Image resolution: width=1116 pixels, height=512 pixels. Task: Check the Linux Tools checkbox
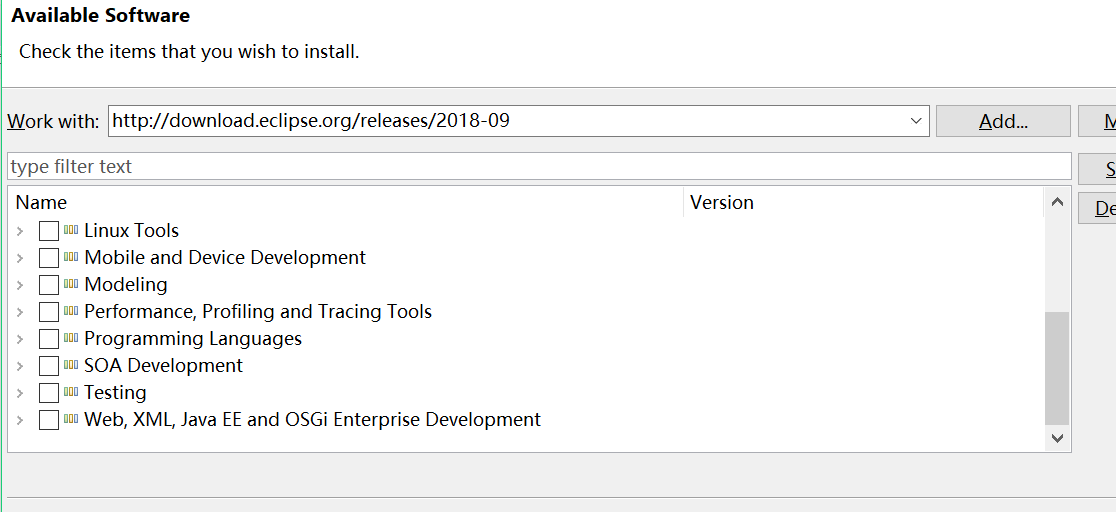pyautogui.click(x=48, y=231)
